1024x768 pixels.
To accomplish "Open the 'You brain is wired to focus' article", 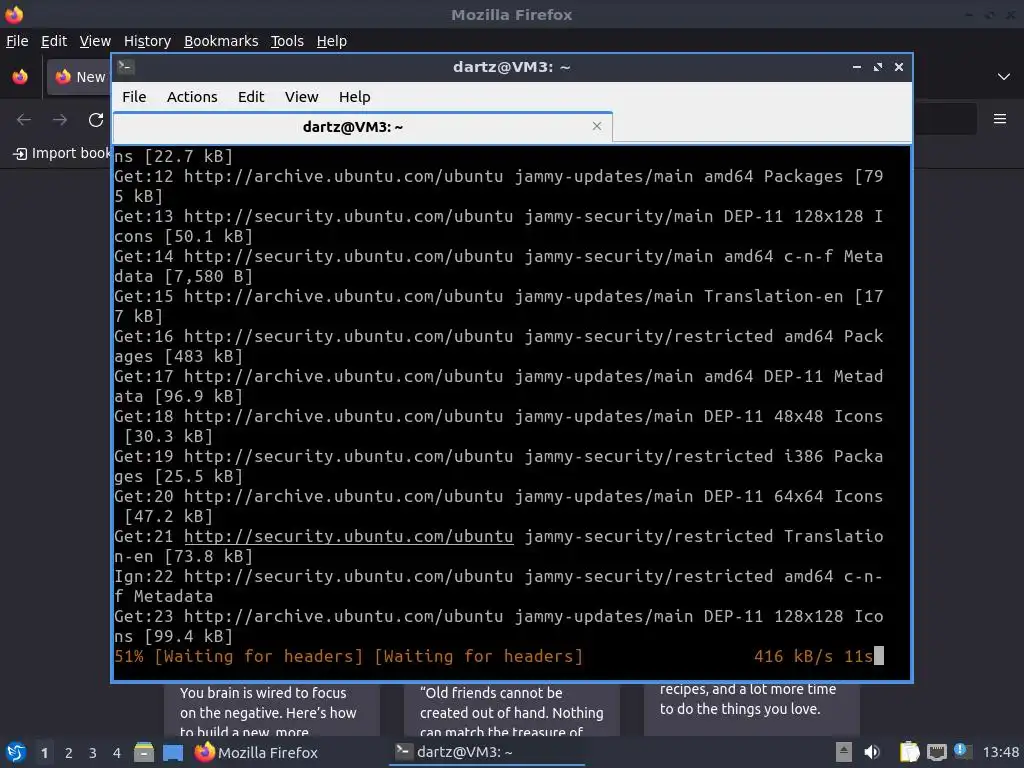I will coord(272,711).
